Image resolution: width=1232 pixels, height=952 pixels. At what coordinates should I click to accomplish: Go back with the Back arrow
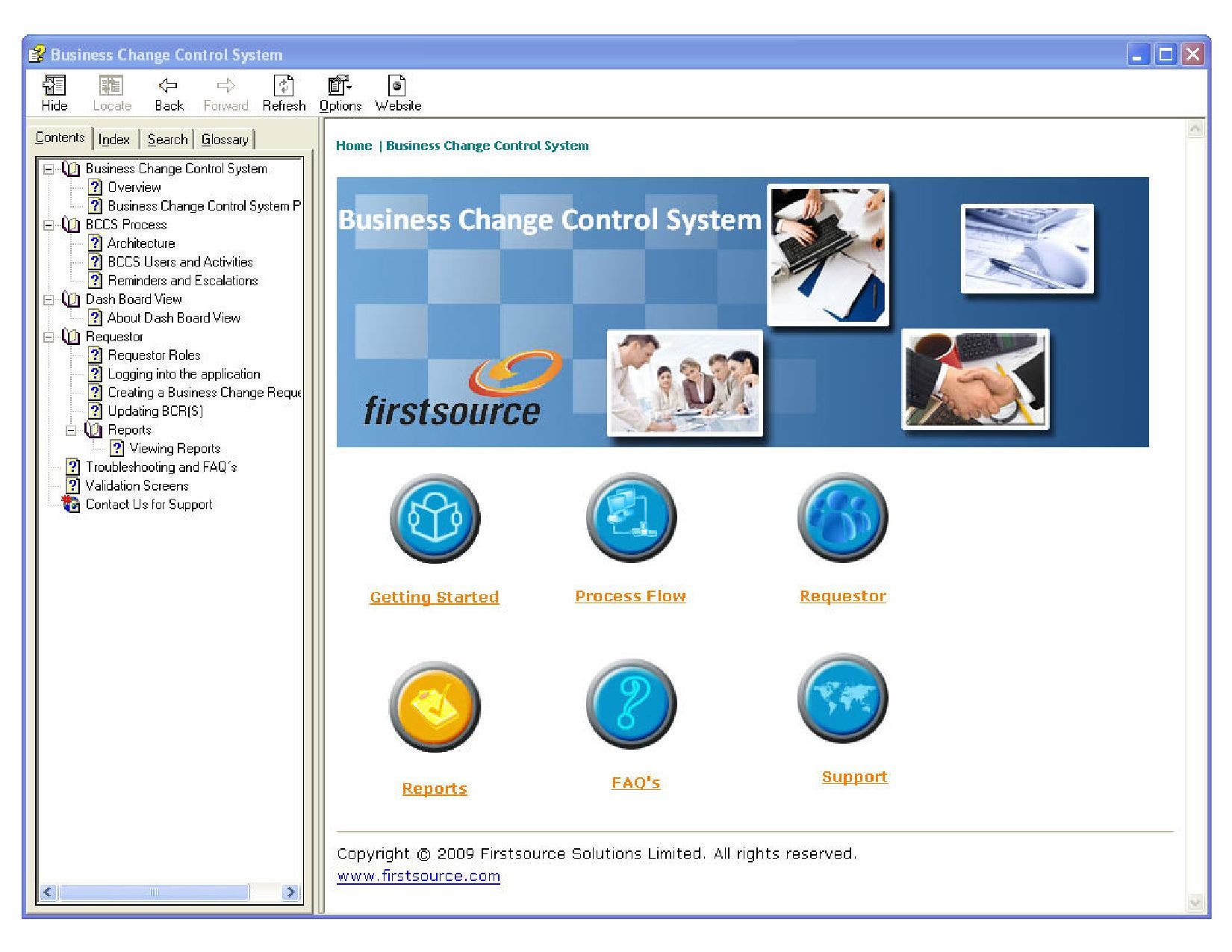point(169,93)
